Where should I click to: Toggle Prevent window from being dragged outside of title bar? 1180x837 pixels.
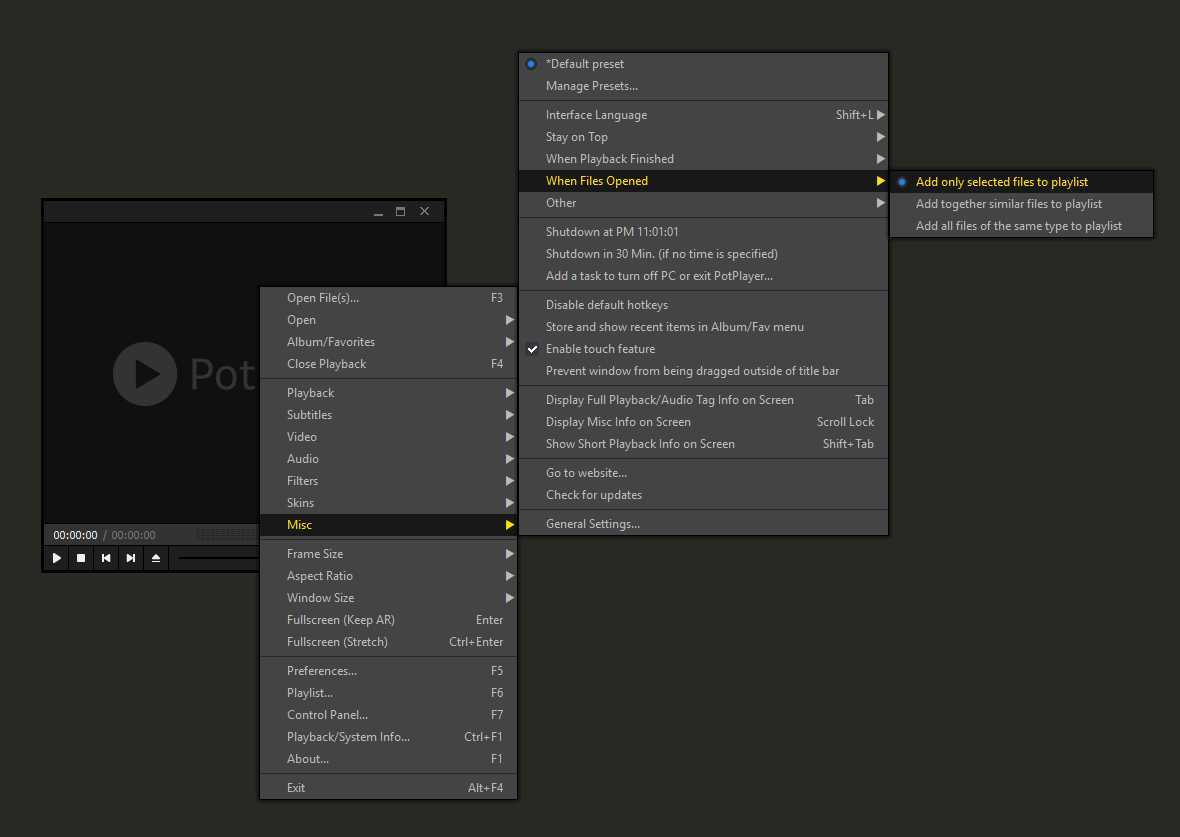(x=704, y=371)
